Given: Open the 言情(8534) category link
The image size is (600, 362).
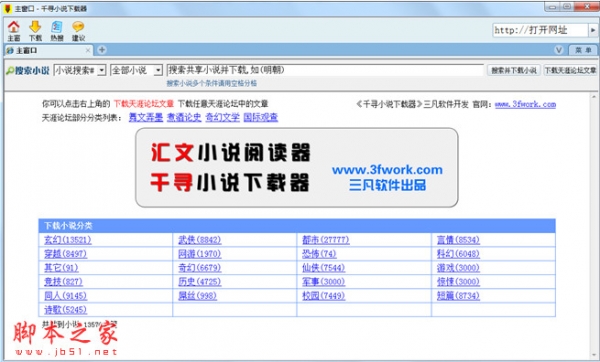Looking at the screenshot, I should 458,240.
